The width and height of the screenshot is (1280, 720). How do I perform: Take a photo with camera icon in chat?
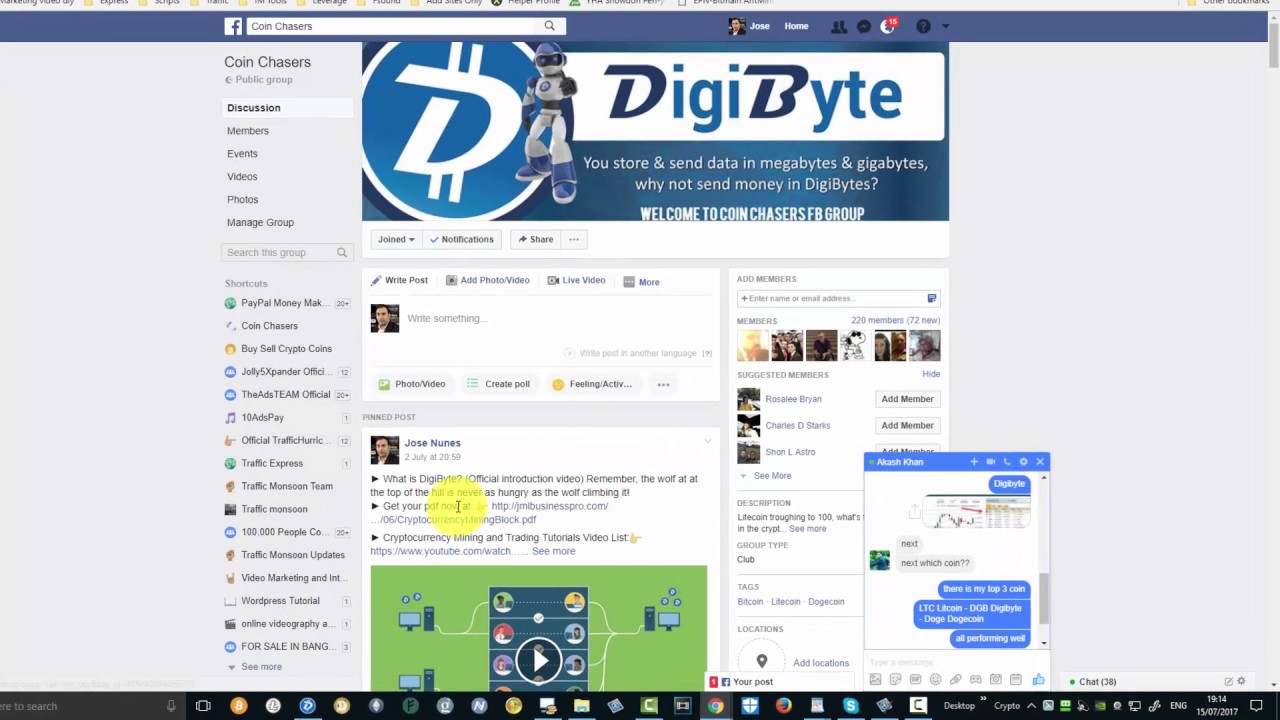(996, 680)
